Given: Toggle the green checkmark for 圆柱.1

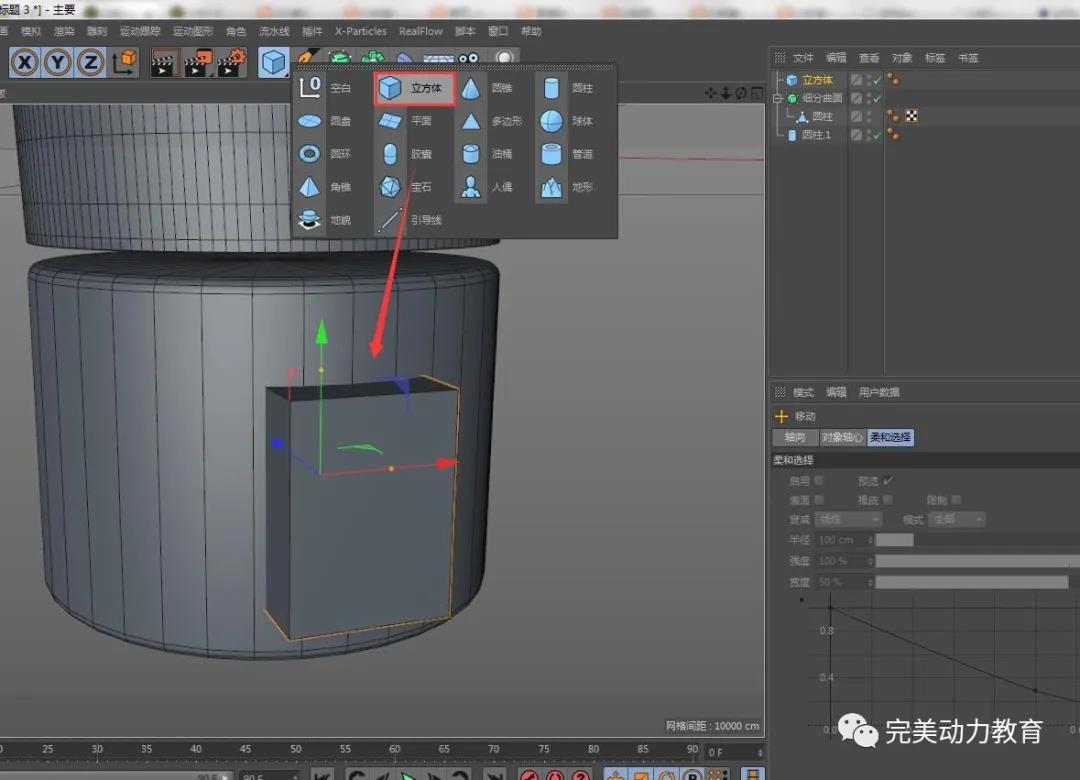Looking at the screenshot, I should [x=877, y=135].
